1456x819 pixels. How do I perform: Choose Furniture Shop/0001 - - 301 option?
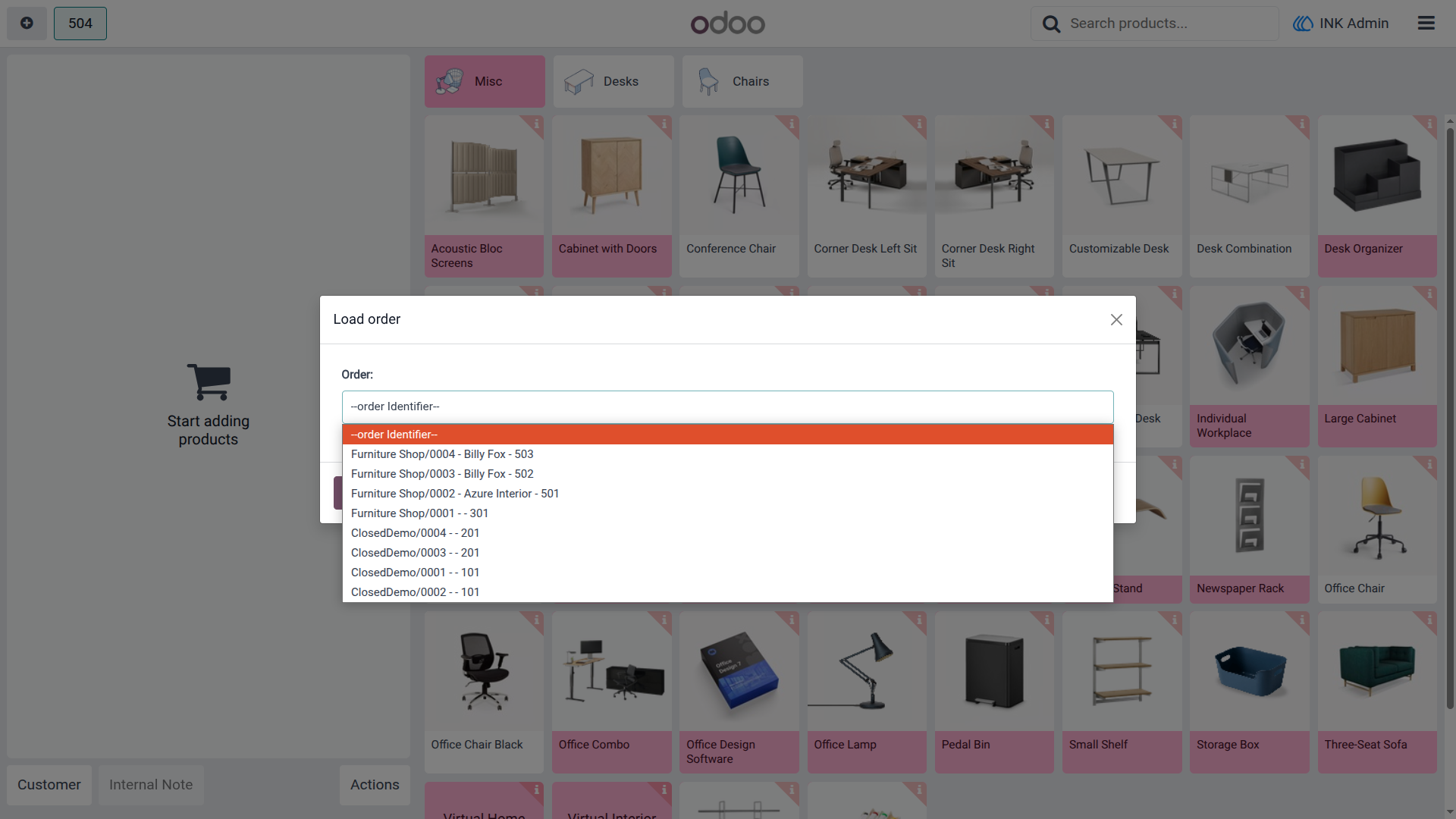point(727,513)
